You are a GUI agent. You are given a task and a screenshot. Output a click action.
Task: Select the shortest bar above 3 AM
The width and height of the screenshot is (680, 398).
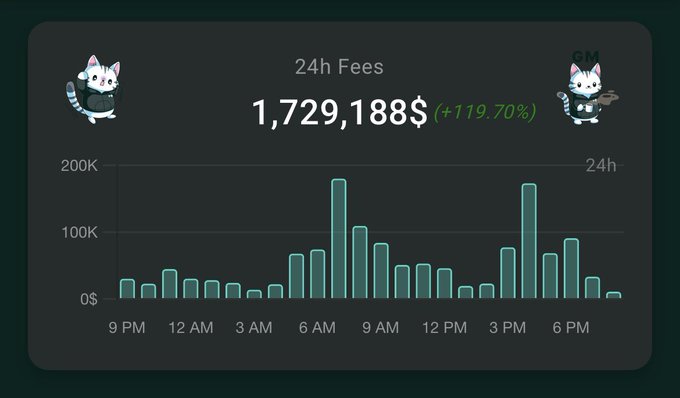point(254,294)
